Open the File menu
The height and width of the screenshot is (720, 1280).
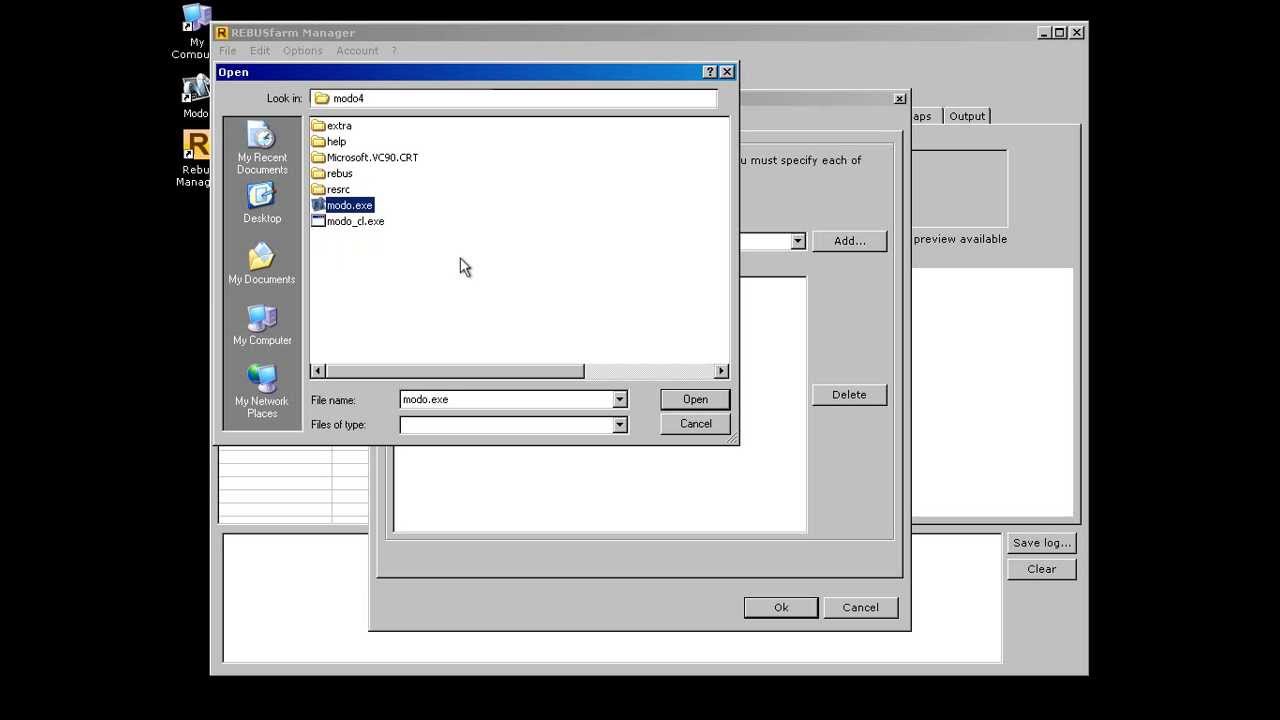(x=228, y=51)
